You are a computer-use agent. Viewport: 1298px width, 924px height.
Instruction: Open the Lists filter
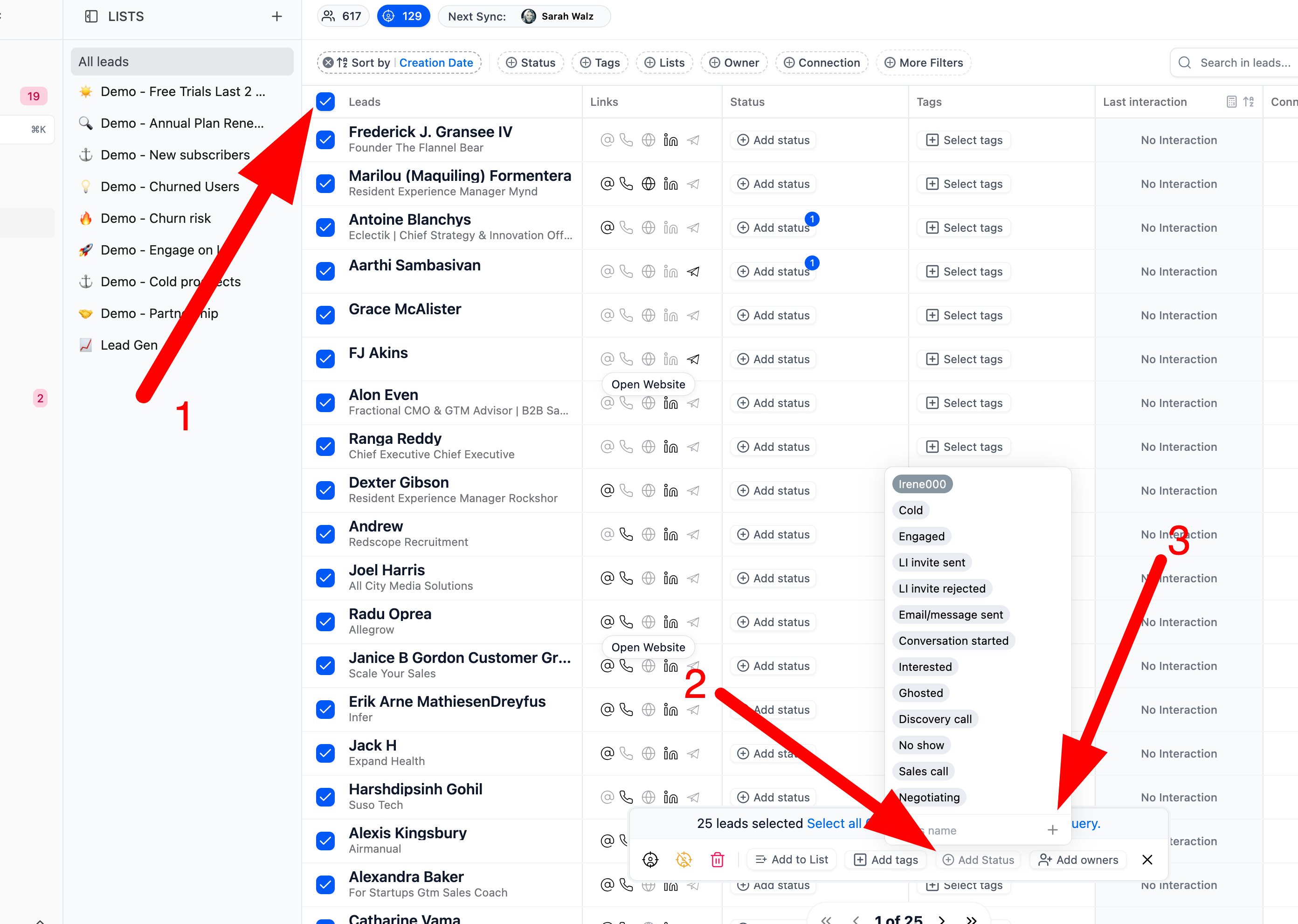click(664, 62)
